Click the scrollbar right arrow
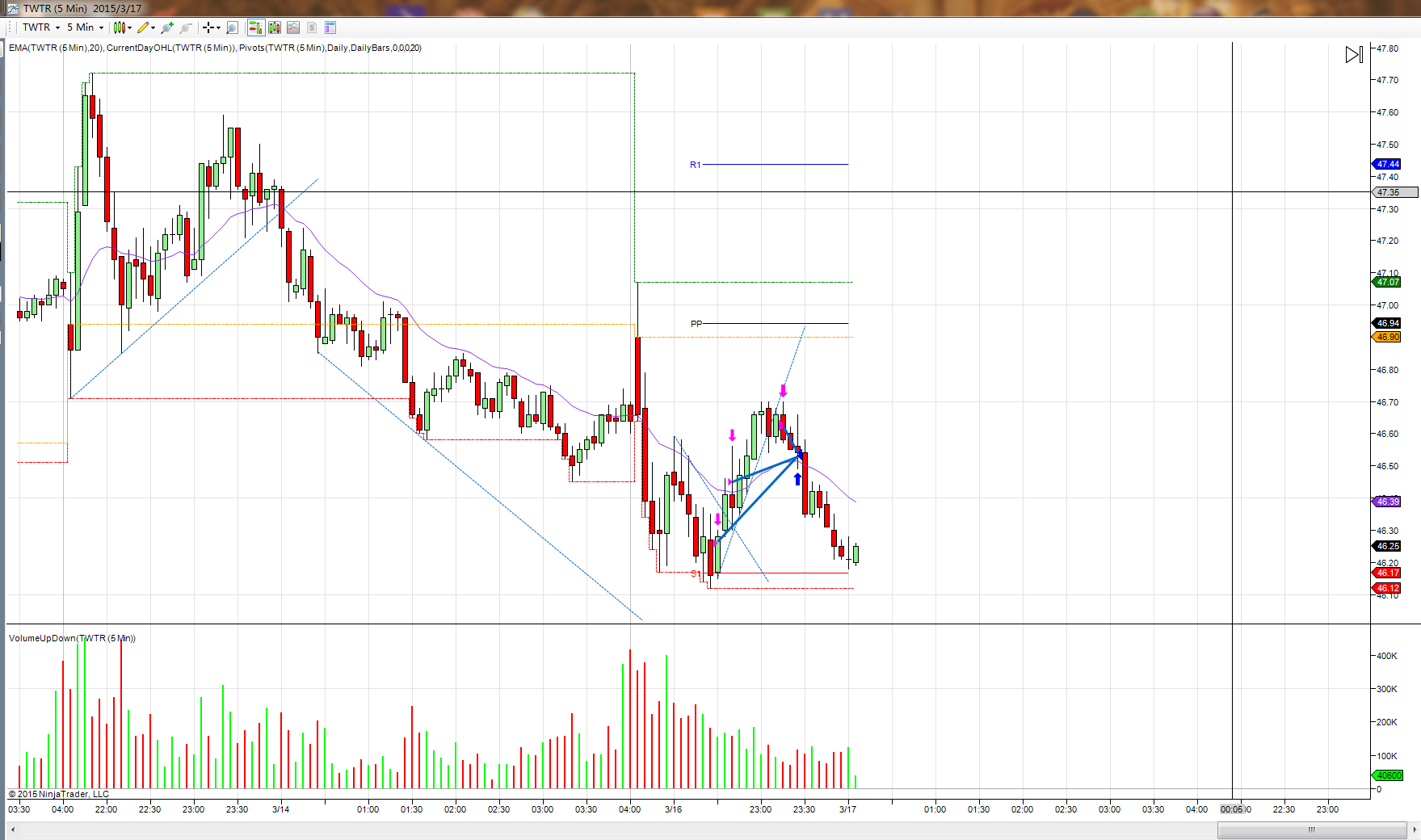 point(1414,830)
